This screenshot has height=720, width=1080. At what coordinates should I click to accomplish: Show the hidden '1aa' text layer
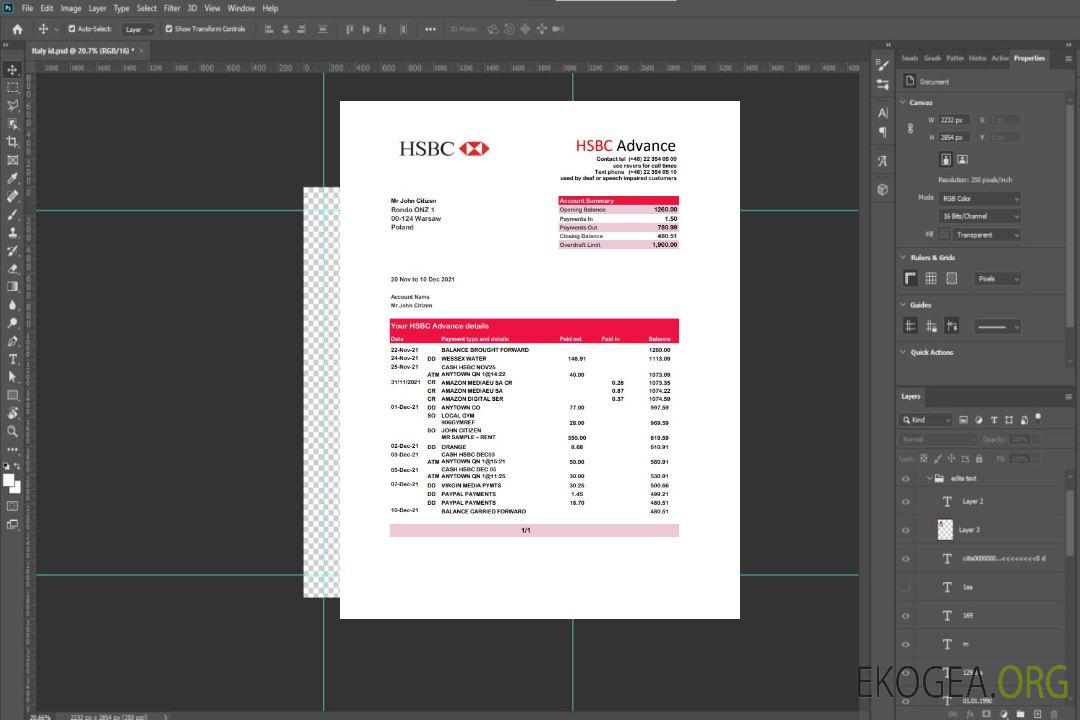coord(906,587)
